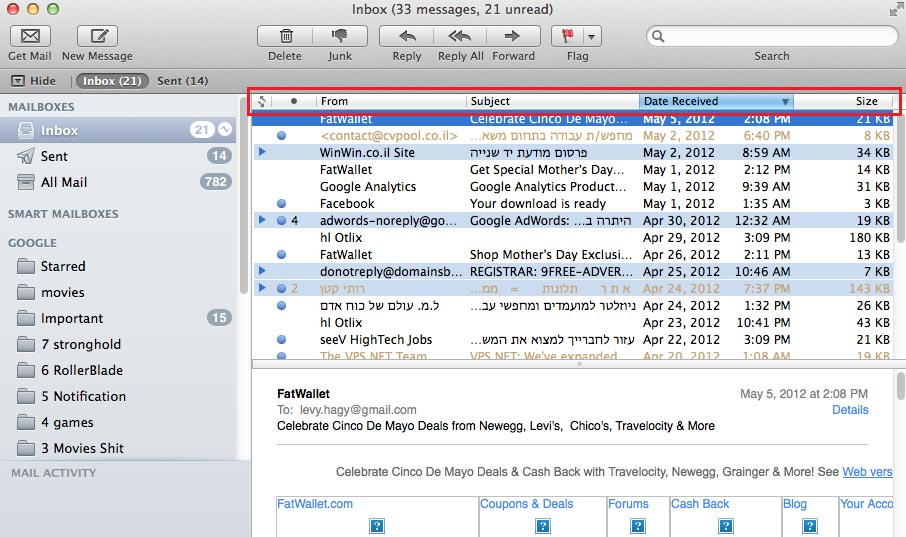
Task: Toggle unread dot on contact@cvpool.co.il message
Action: 281,135
